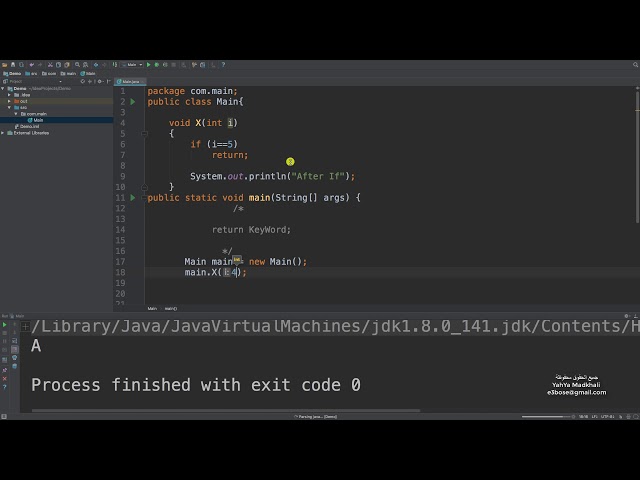Image resolution: width=640 pixels, height=480 pixels.
Task: Expand External Libraries node
Action: pos(3,133)
